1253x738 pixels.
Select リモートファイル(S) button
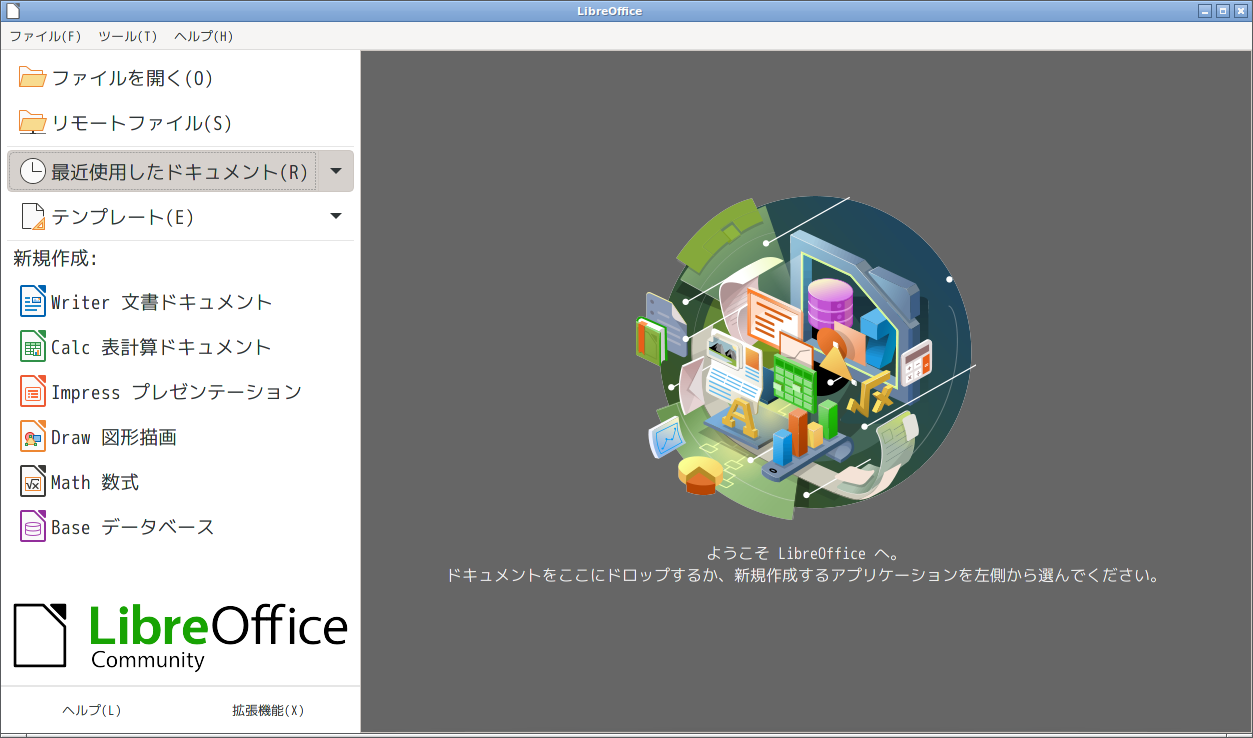coord(180,123)
